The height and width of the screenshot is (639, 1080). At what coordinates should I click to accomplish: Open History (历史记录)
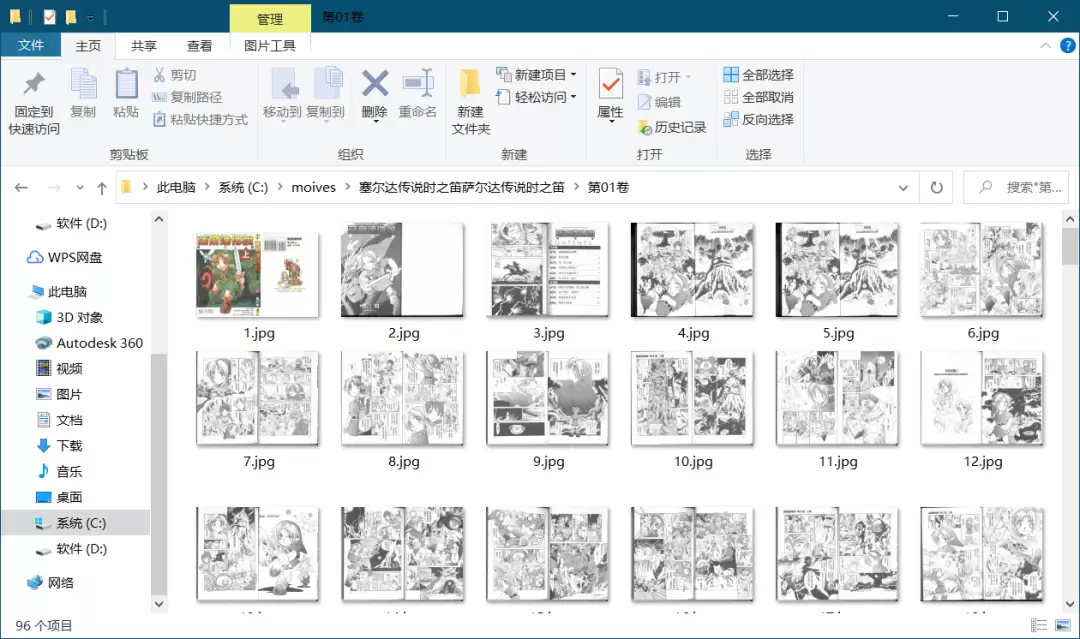672,127
